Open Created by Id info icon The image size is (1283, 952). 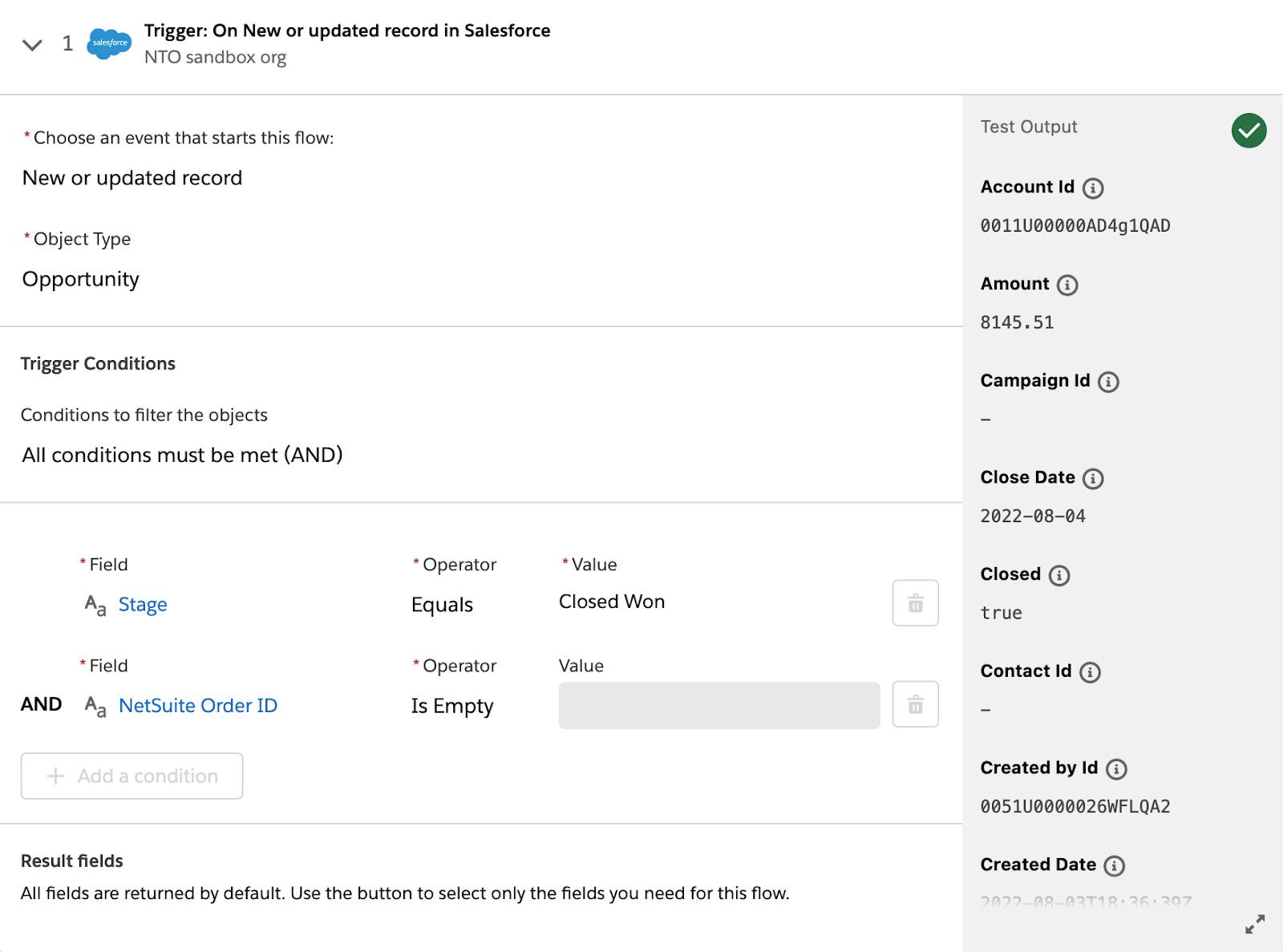1116,769
